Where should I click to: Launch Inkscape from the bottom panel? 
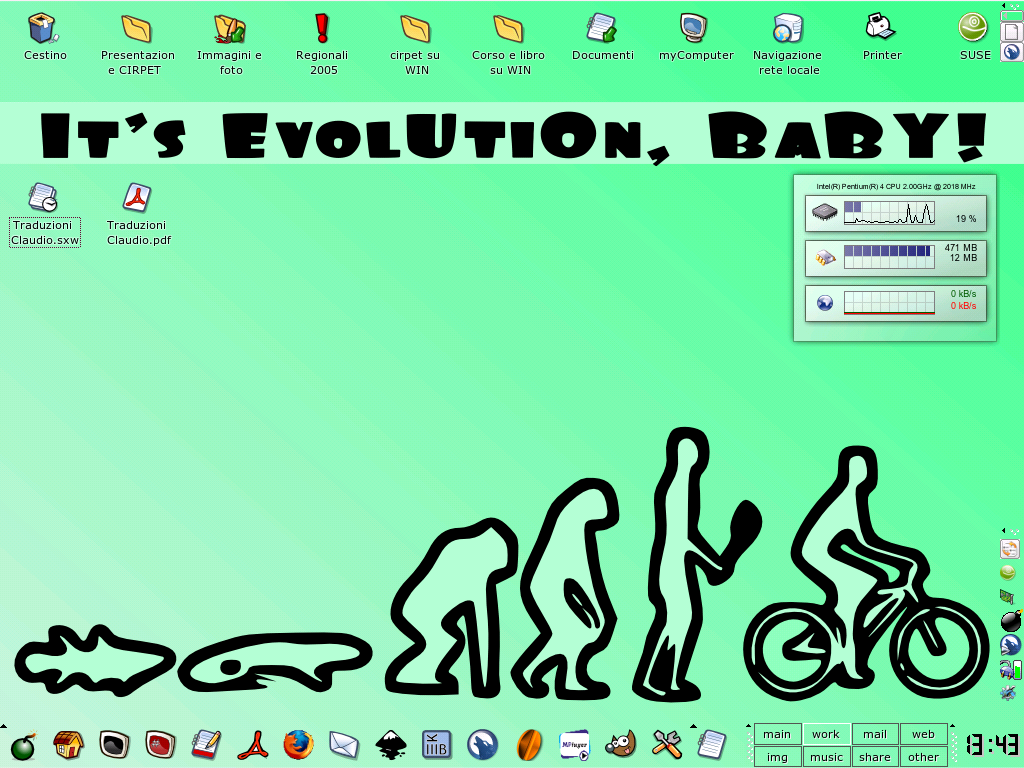tap(391, 745)
